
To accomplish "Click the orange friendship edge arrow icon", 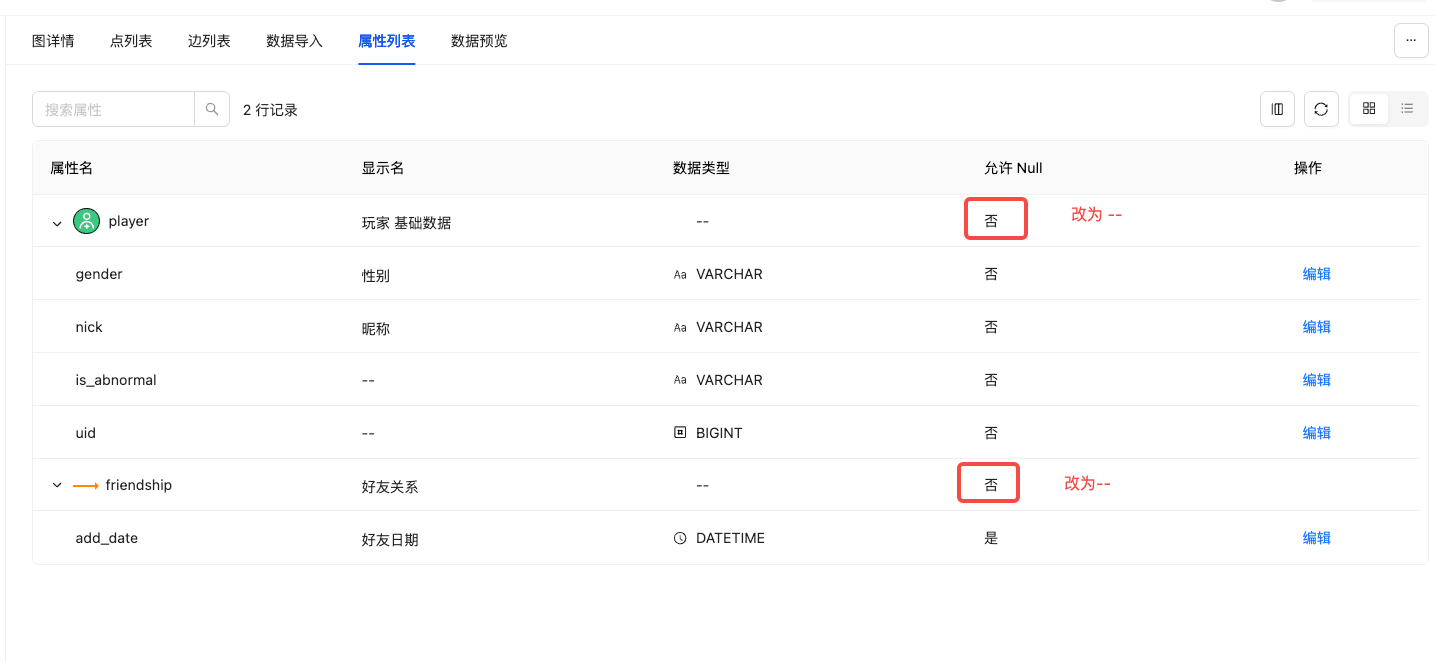I will [86, 486].
